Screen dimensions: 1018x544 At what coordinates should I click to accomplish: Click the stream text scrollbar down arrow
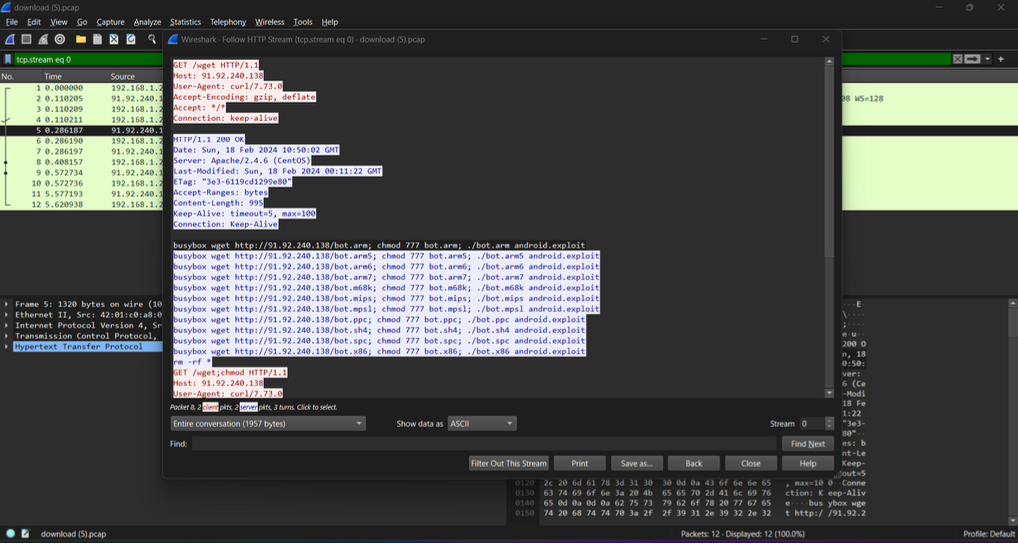coord(829,393)
